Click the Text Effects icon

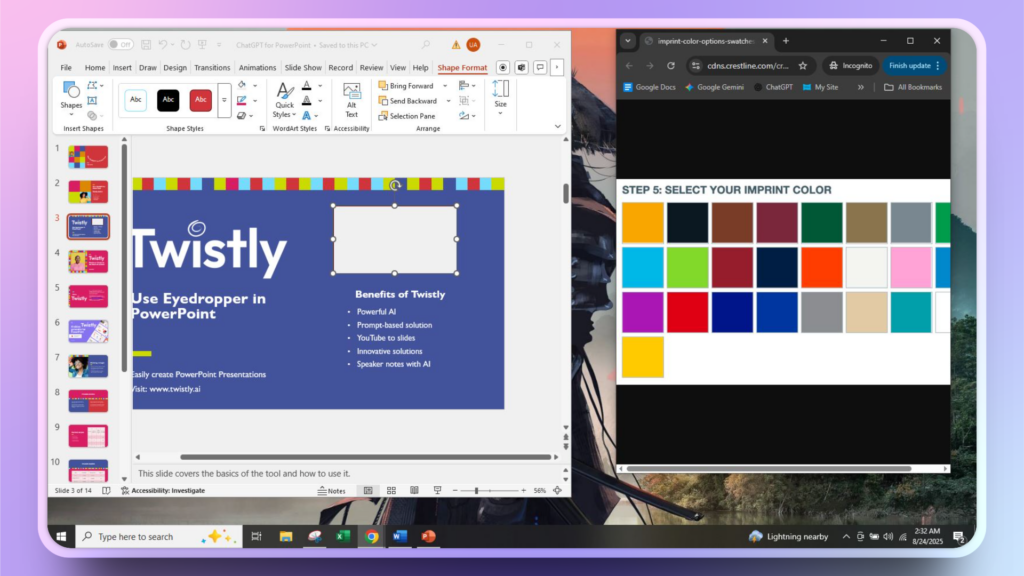point(306,116)
